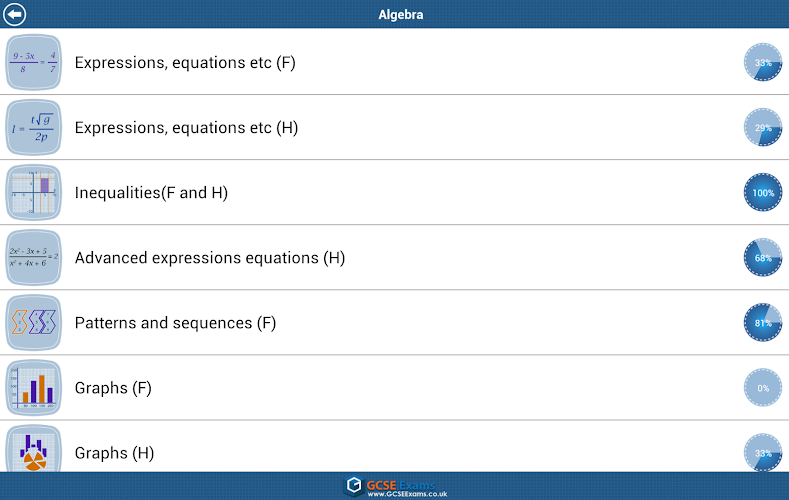
Task: Click the 68% progress indicator
Action: (762, 257)
